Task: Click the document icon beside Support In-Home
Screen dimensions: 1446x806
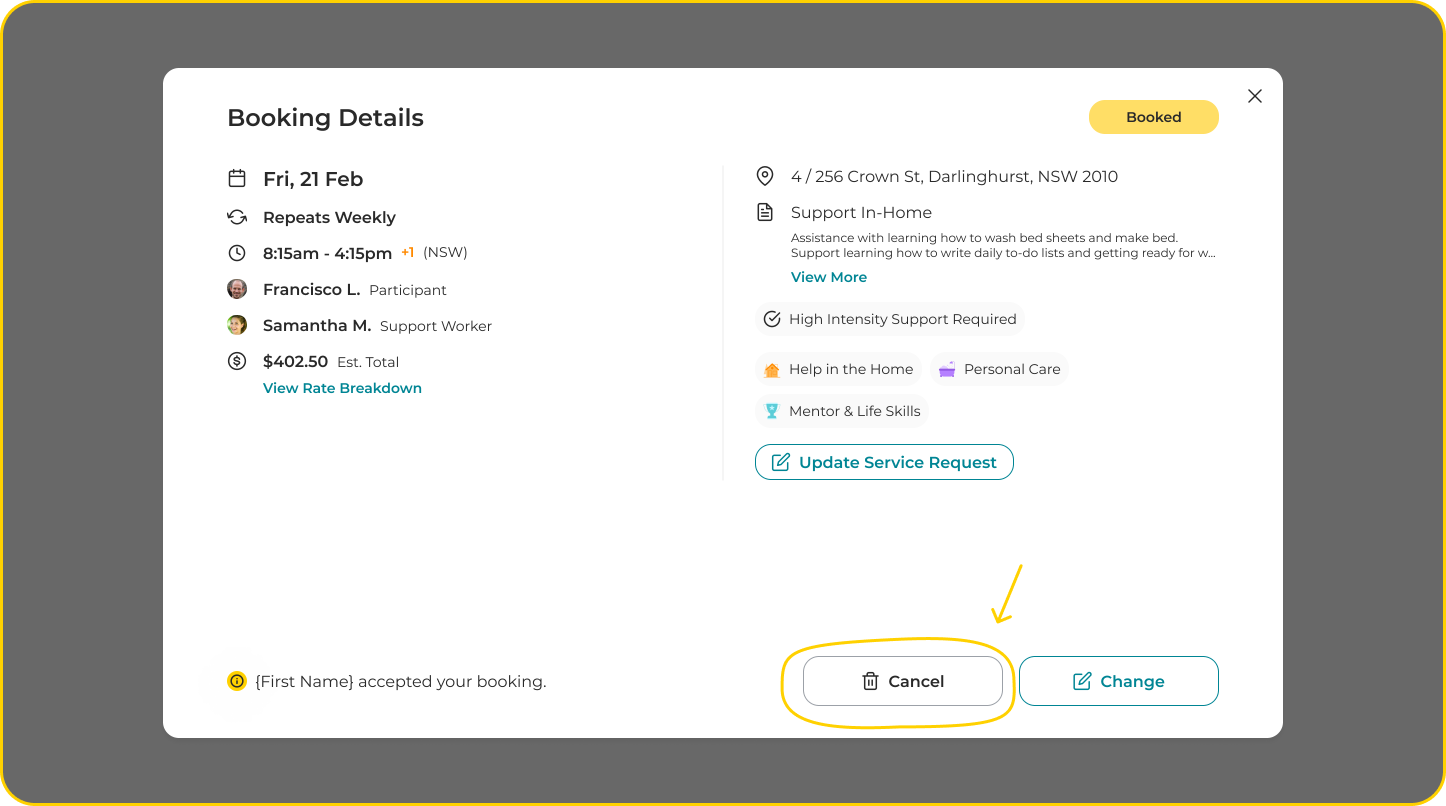Action: pyautogui.click(x=765, y=213)
